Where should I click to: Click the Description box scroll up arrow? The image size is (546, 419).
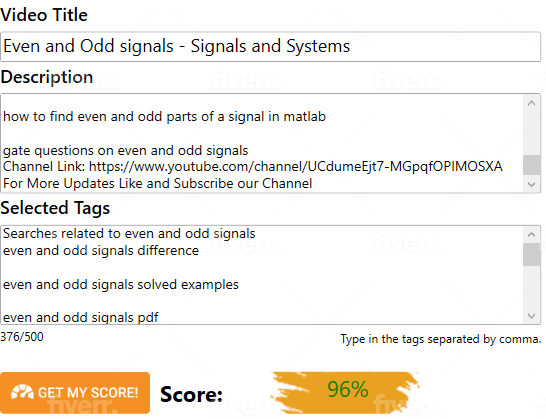tap(531, 103)
